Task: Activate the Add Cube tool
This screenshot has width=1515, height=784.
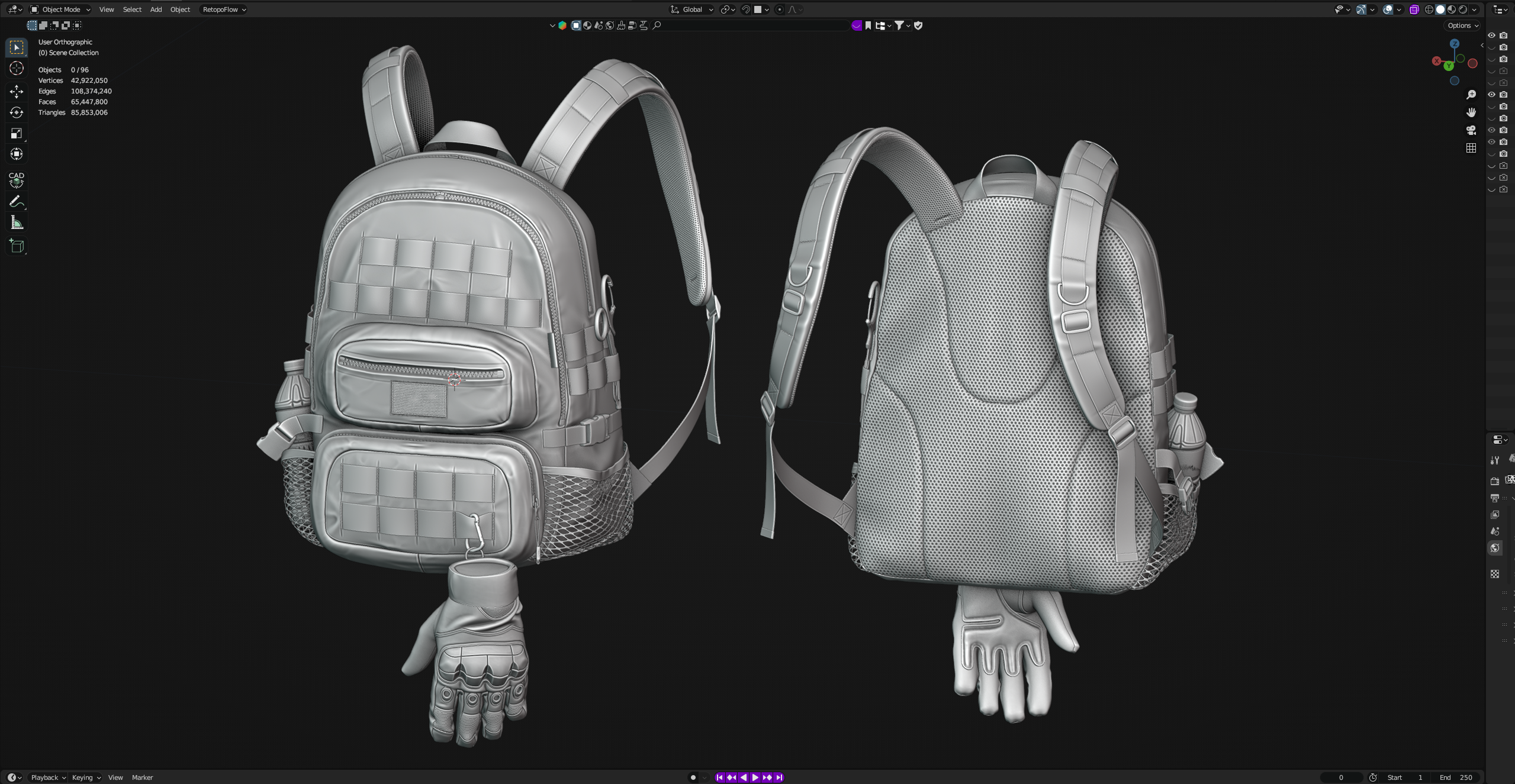Action: click(16, 246)
